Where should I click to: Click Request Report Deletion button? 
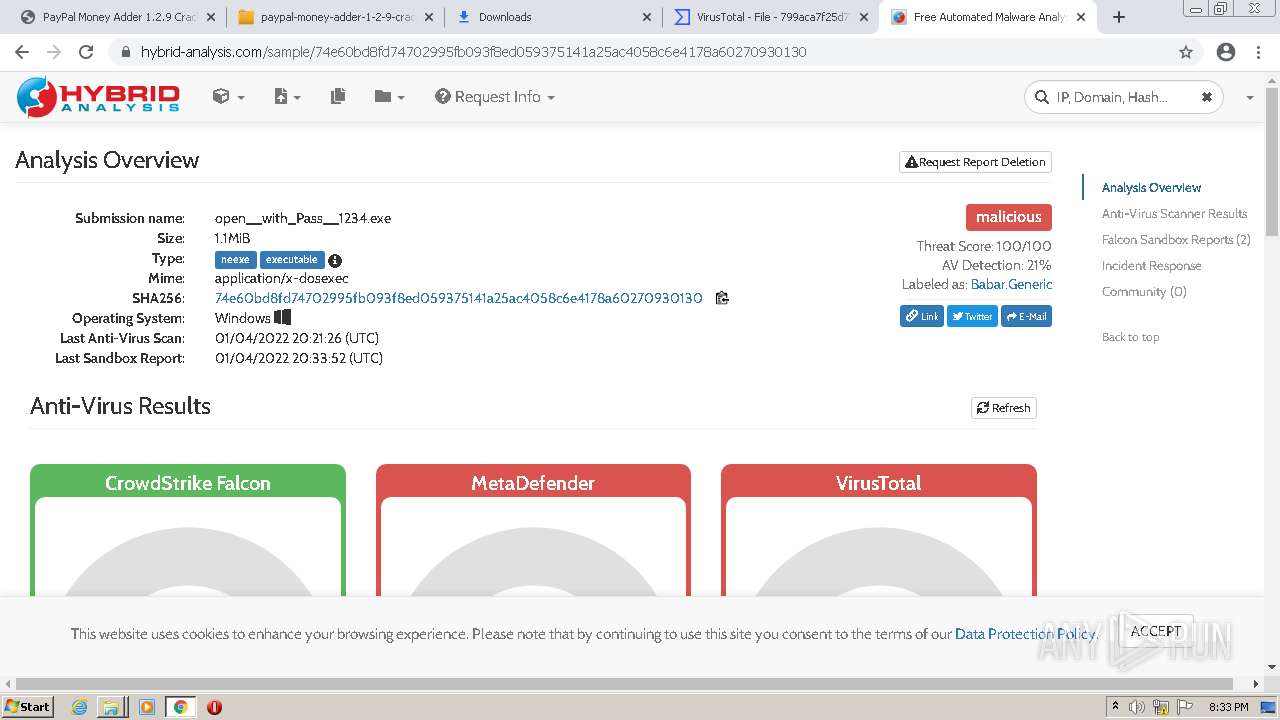click(975, 162)
